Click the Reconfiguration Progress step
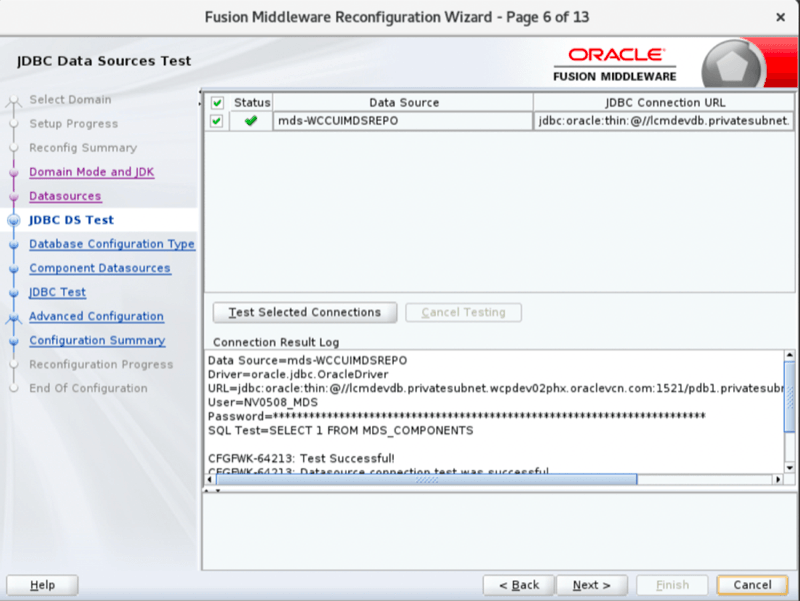Screen dimensions: 800x601 pos(101,364)
